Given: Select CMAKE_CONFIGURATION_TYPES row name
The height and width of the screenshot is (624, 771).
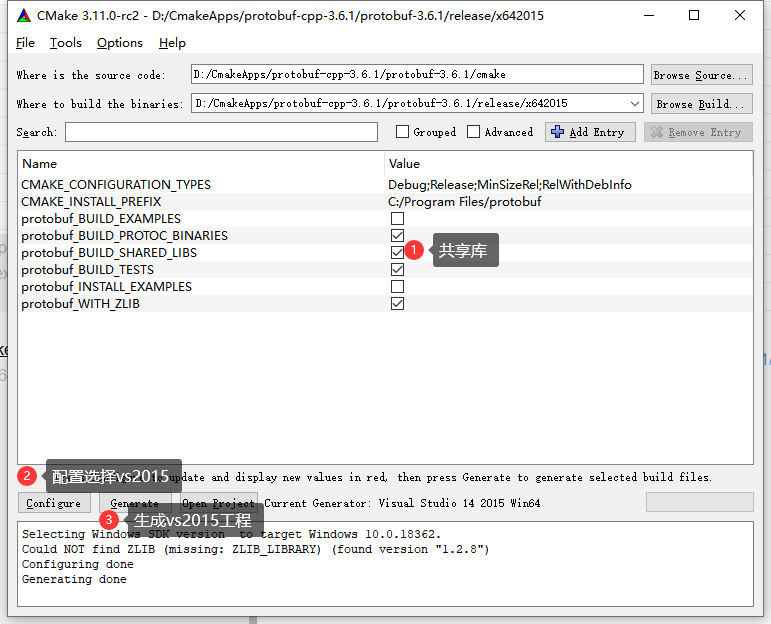Looking at the screenshot, I should (116, 185).
